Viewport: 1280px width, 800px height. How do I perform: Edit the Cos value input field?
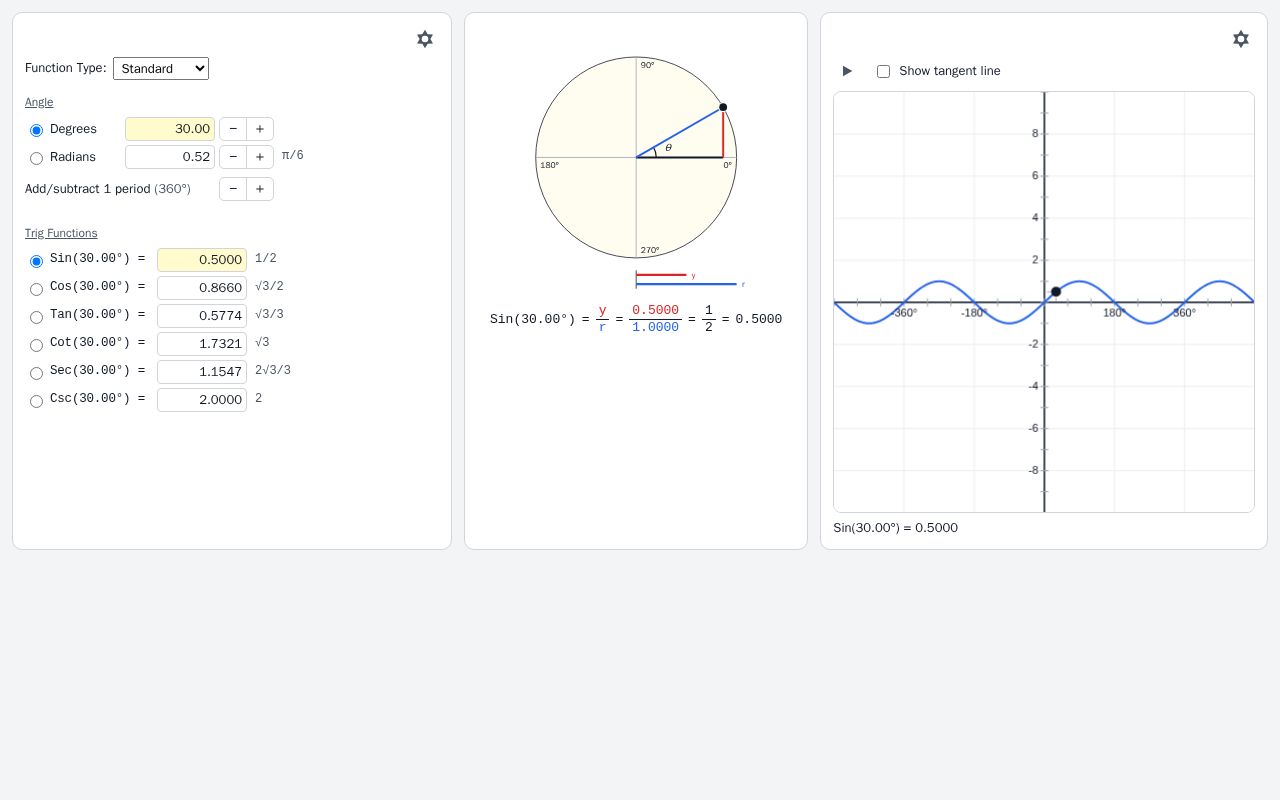click(x=202, y=288)
